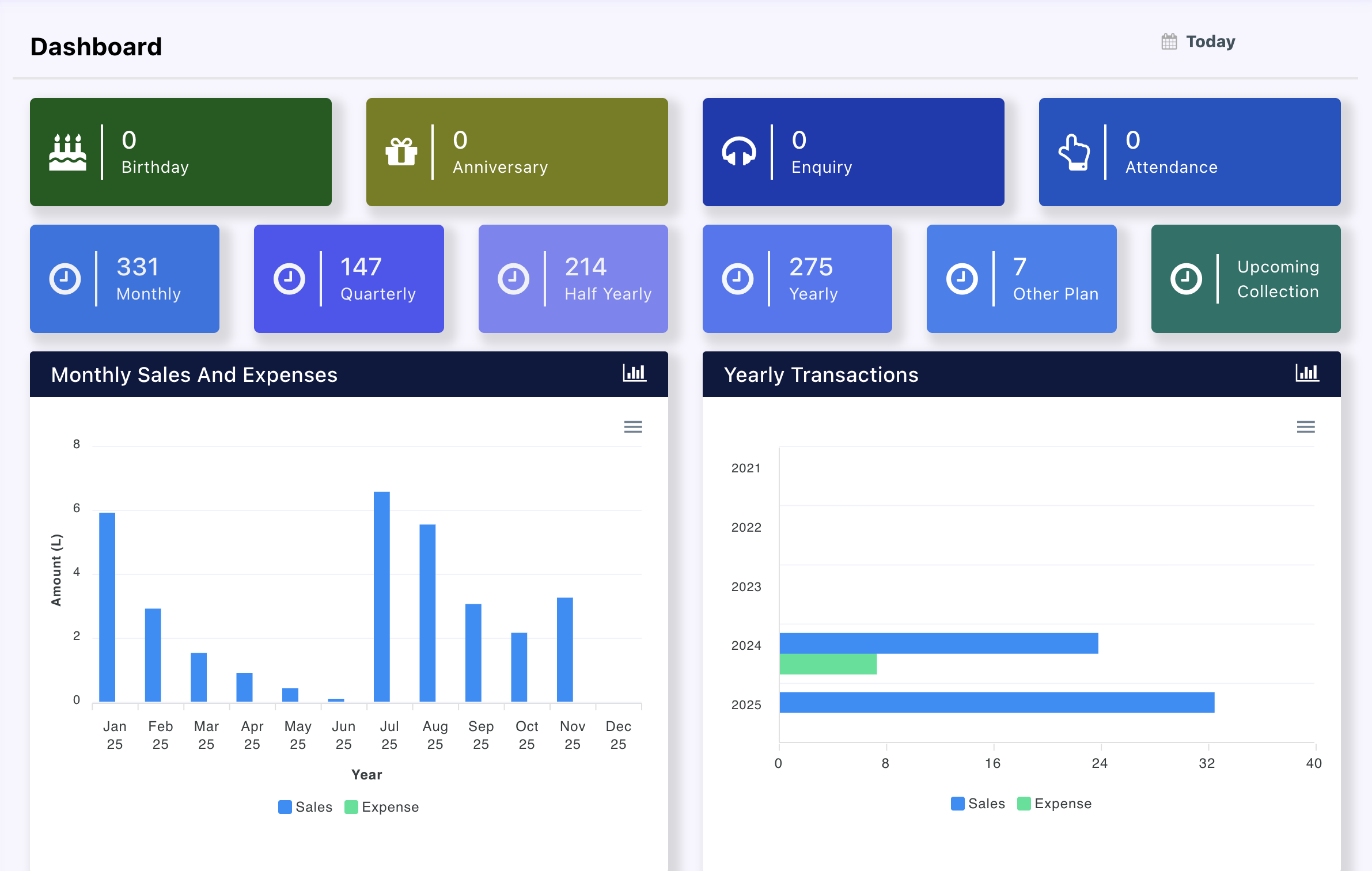Select the 214 Half Yearly card
This screenshot has width=1372, height=871.
573,279
